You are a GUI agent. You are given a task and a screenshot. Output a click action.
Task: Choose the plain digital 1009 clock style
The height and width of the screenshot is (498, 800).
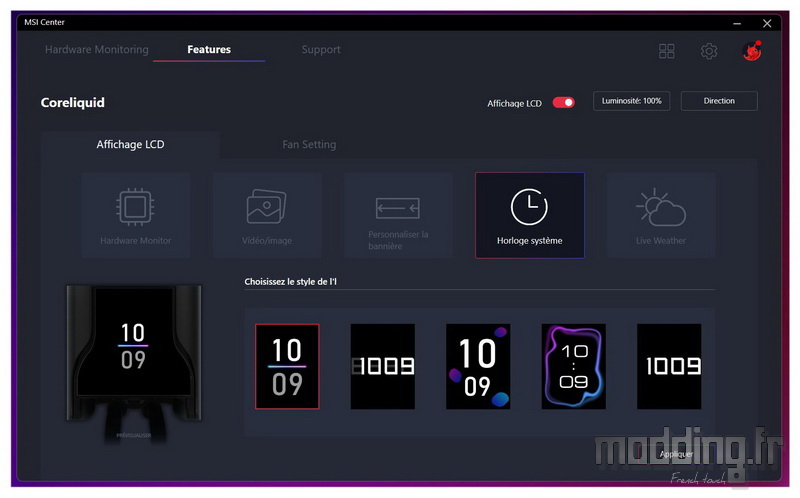pos(669,366)
